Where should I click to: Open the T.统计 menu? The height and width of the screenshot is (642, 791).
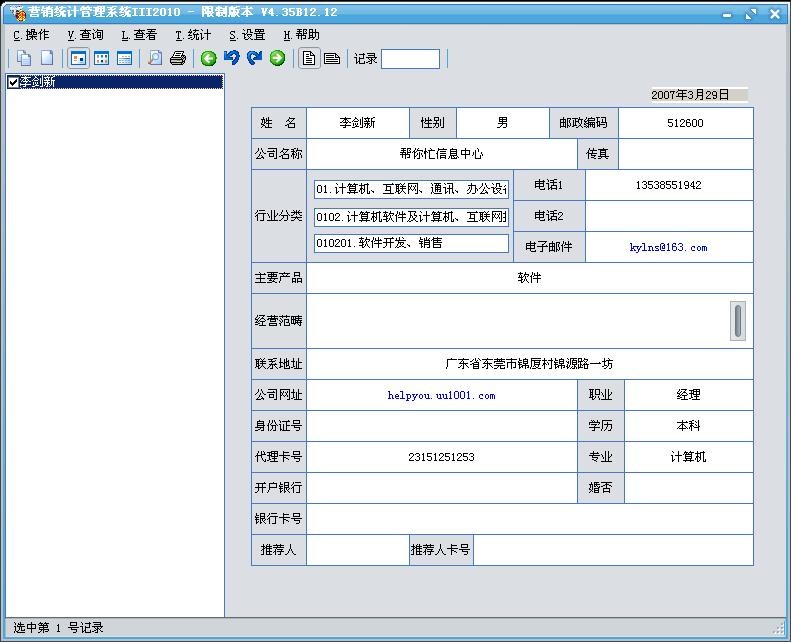(x=193, y=35)
